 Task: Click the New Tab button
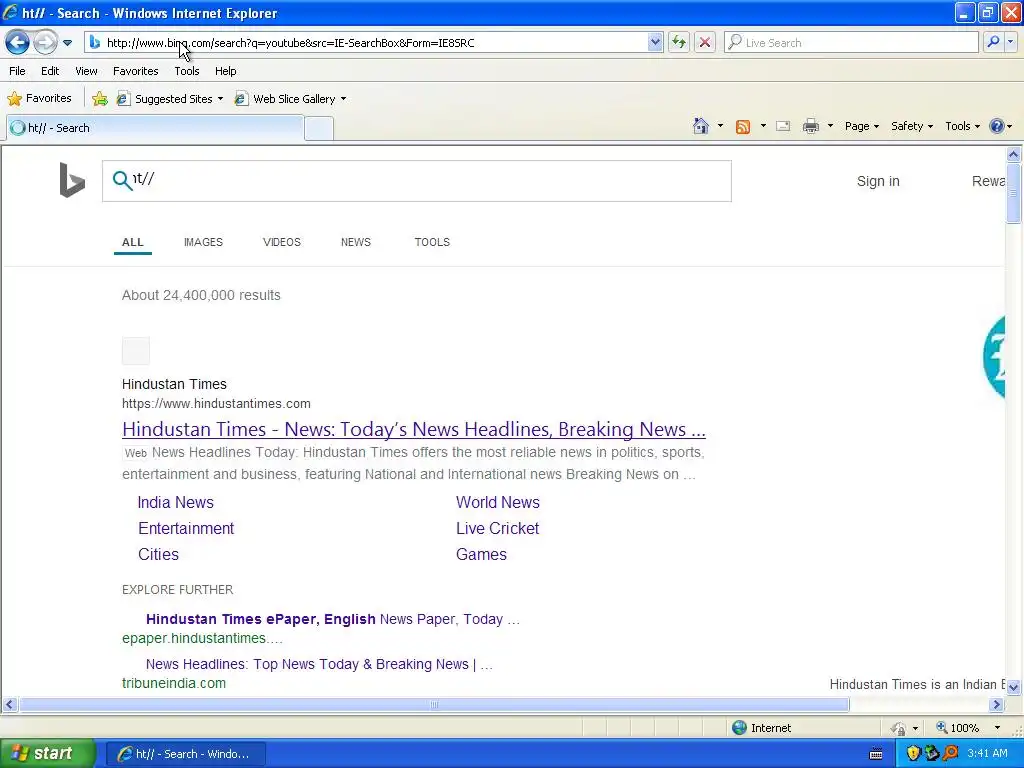(319, 129)
